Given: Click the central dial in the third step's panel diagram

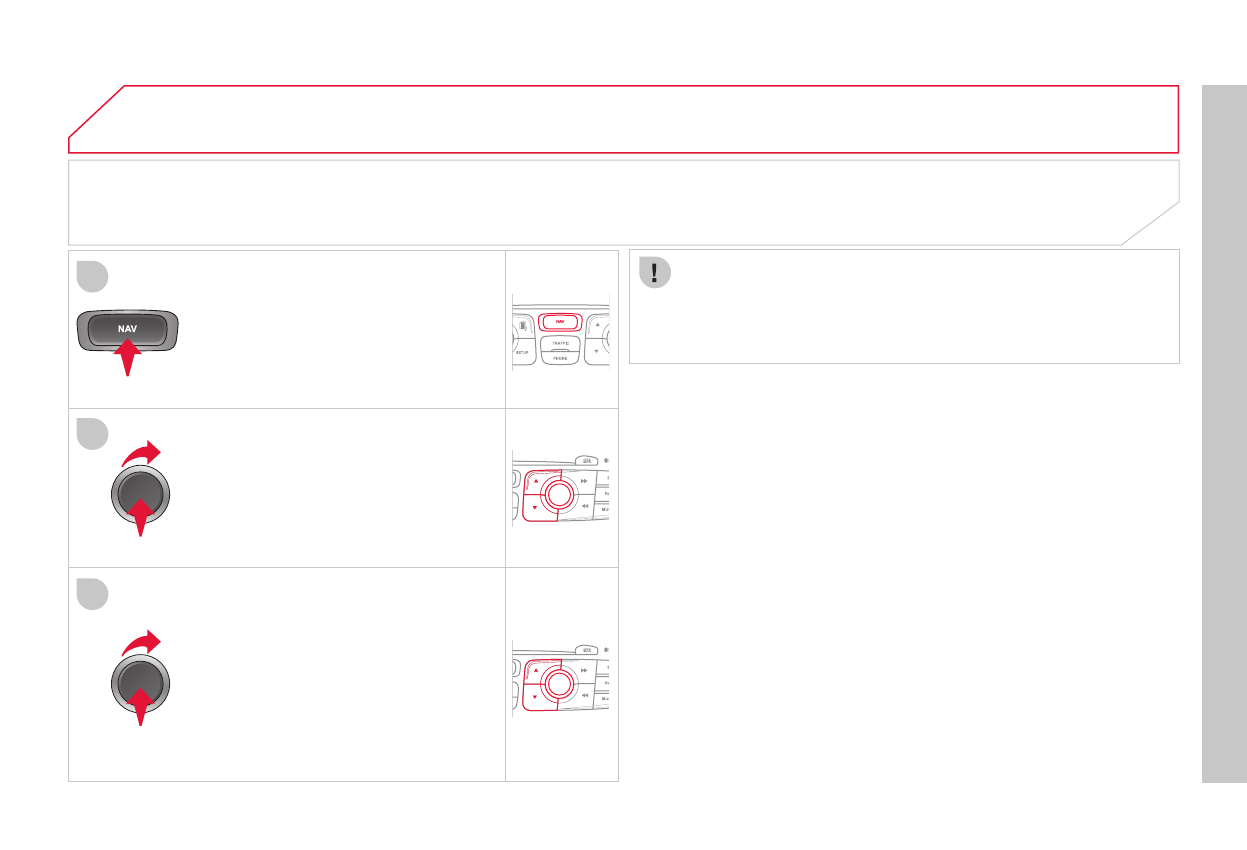Looking at the screenshot, I should click(x=560, y=682).
